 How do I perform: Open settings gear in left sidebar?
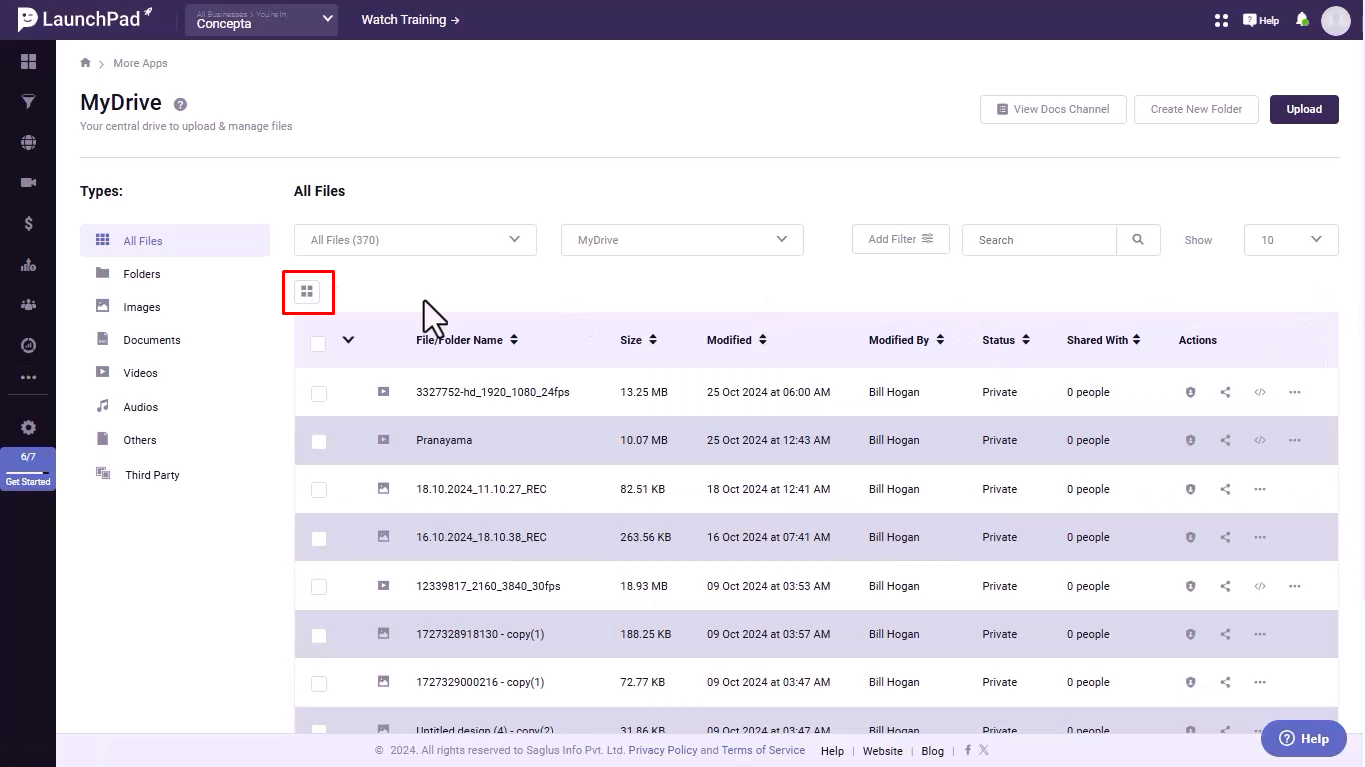pos(28,427)
